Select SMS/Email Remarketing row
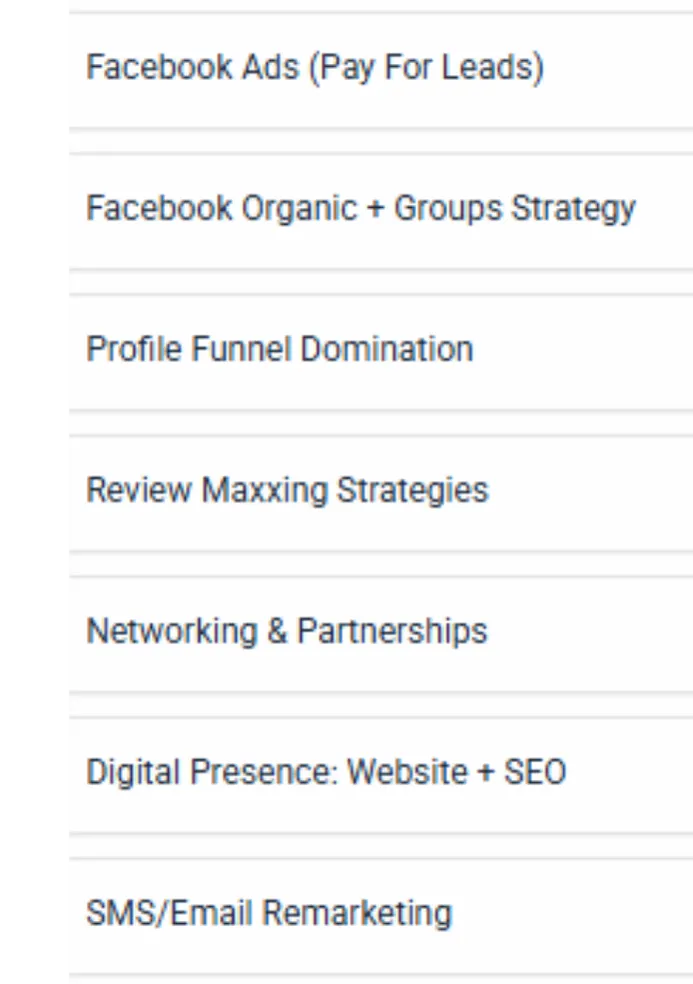This screenshot has height=984, width=693. click(x=381, y=916)
